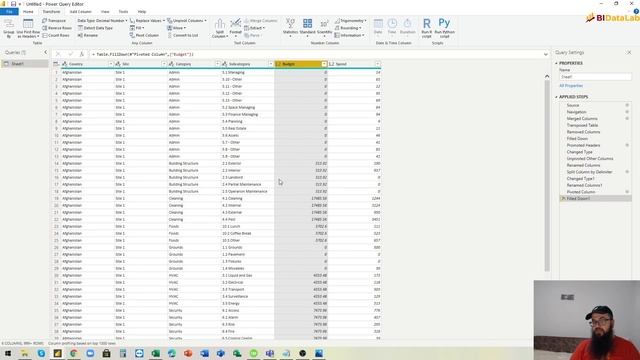Open Split Column by Delimiter step gear
640x360 pixels.
tap(627, 172)
